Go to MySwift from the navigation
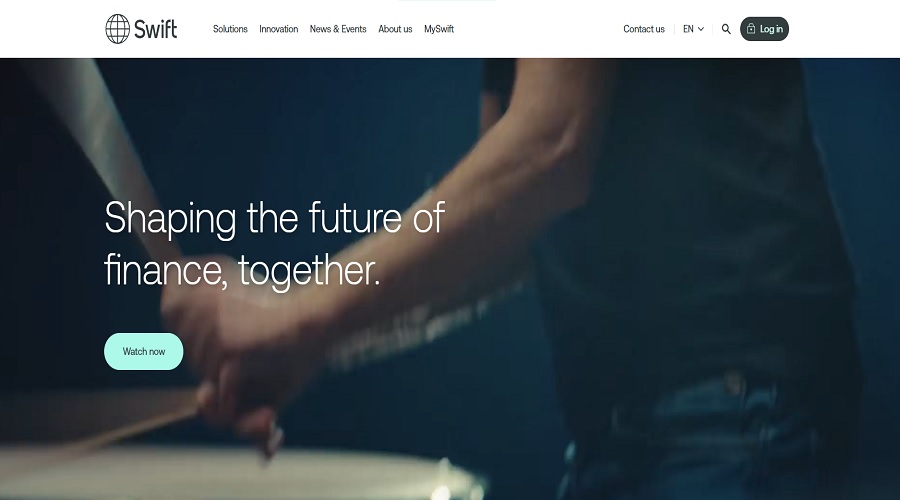This screenshot has width=900, height=500. coord(439,29)
